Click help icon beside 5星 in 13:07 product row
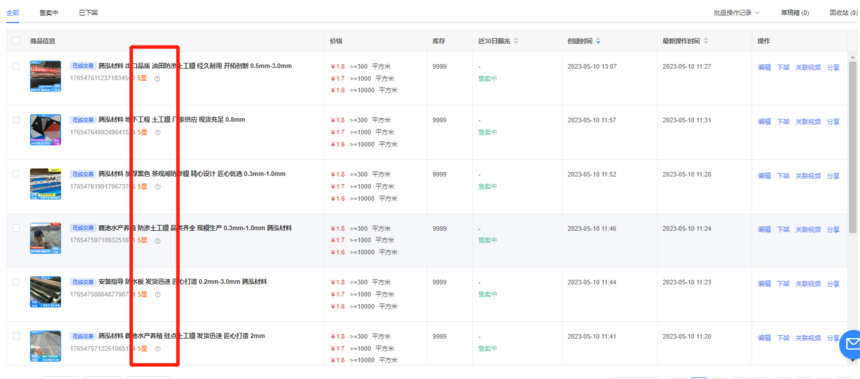This screenshot has width=860, height=379. click(x=157, y=78)
